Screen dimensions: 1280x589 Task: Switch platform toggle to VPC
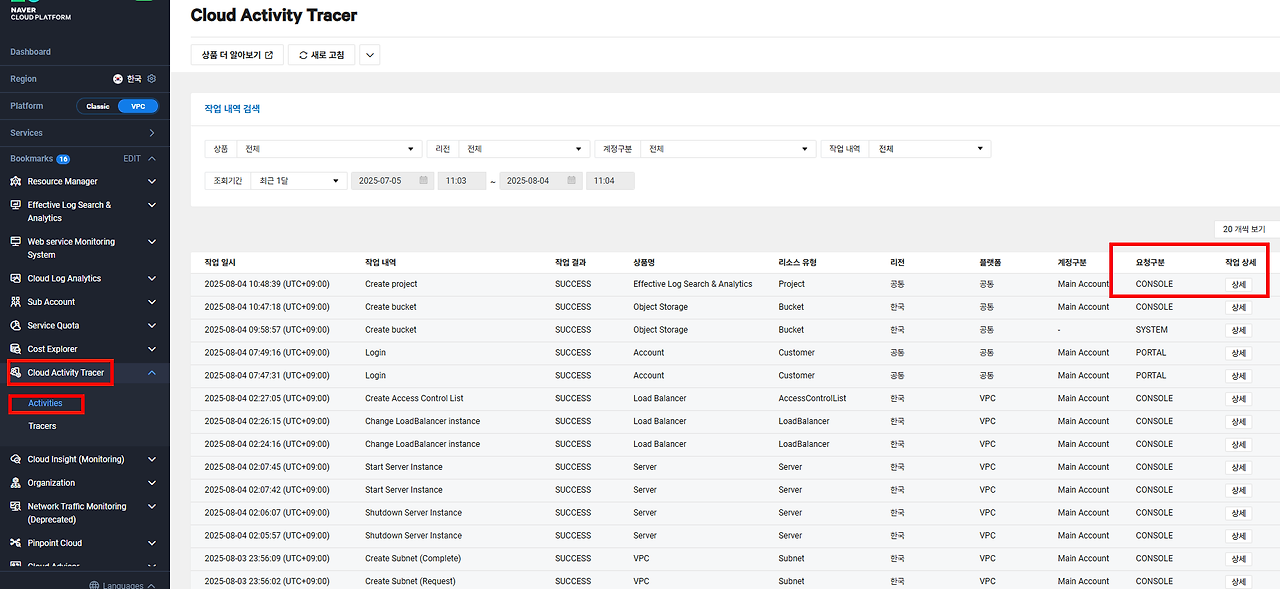(x=138, y=106)
